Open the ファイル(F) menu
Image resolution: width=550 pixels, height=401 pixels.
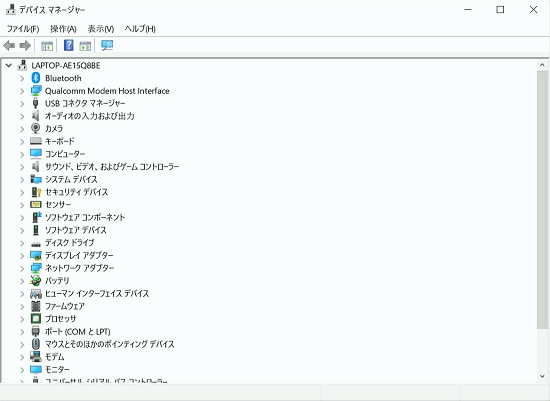pos(23,29)
